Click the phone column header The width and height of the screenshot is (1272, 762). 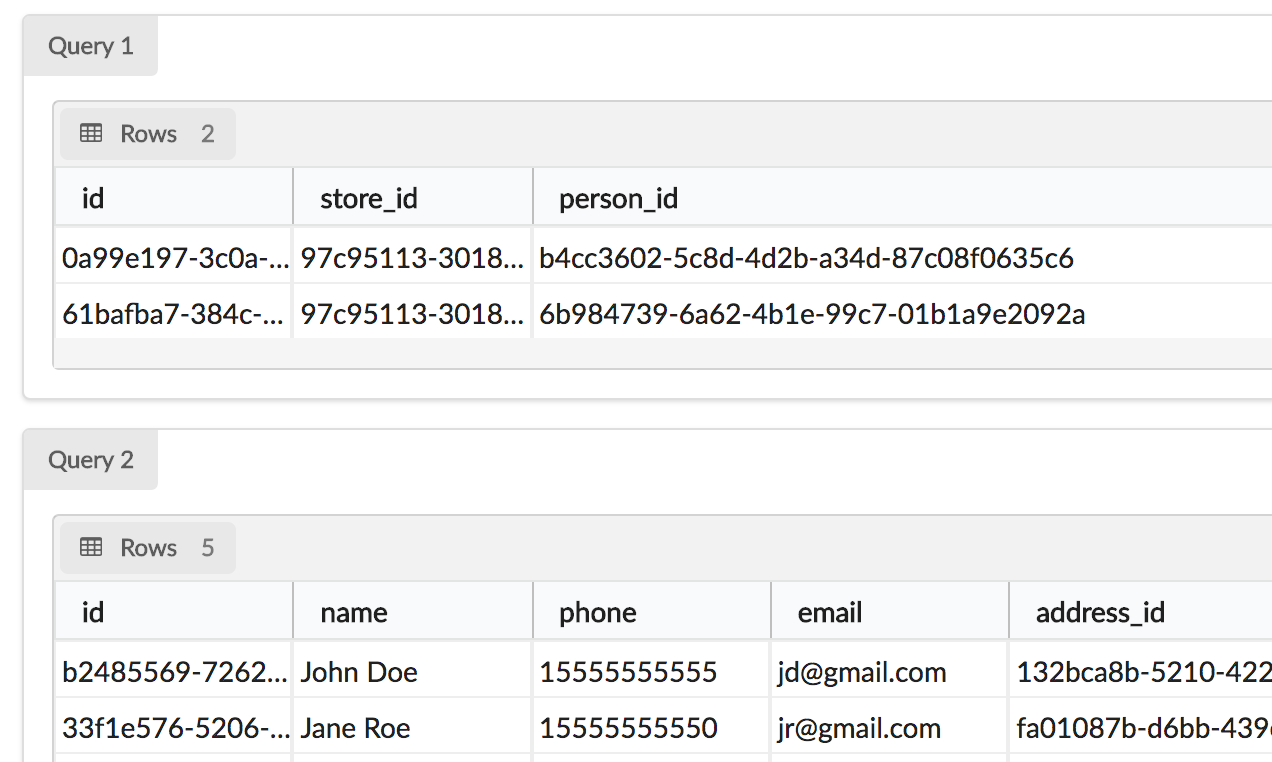click(x=652, y=611)
